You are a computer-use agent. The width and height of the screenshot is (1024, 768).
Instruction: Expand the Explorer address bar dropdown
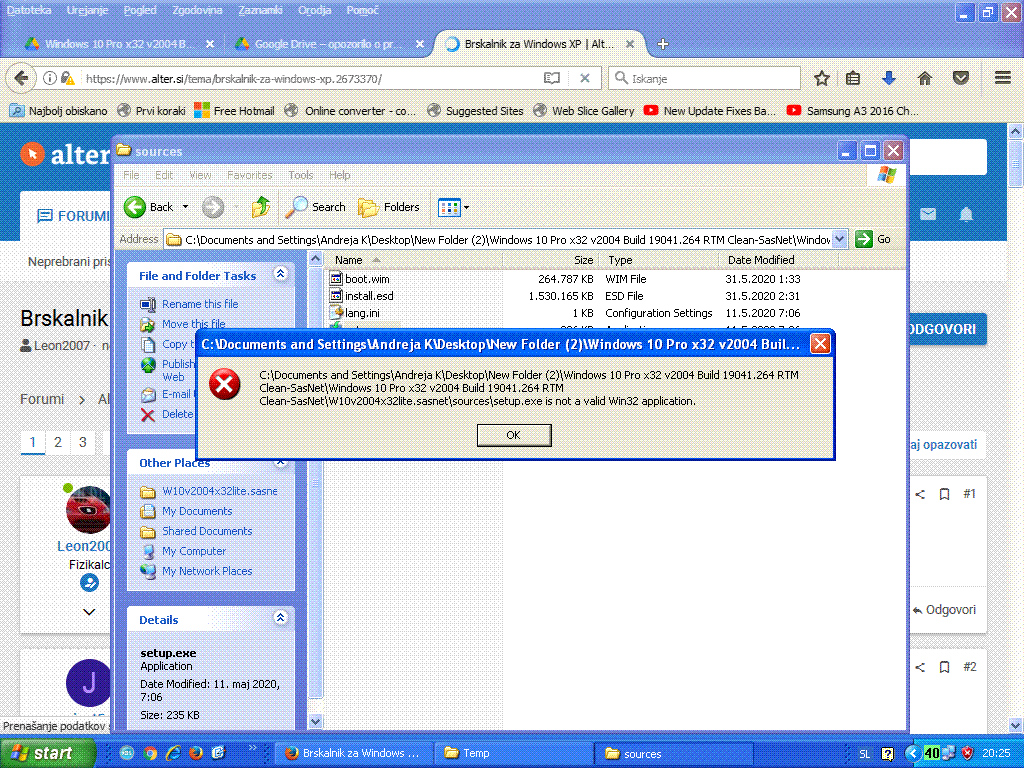pyautogui.click(x=840, y=239)
